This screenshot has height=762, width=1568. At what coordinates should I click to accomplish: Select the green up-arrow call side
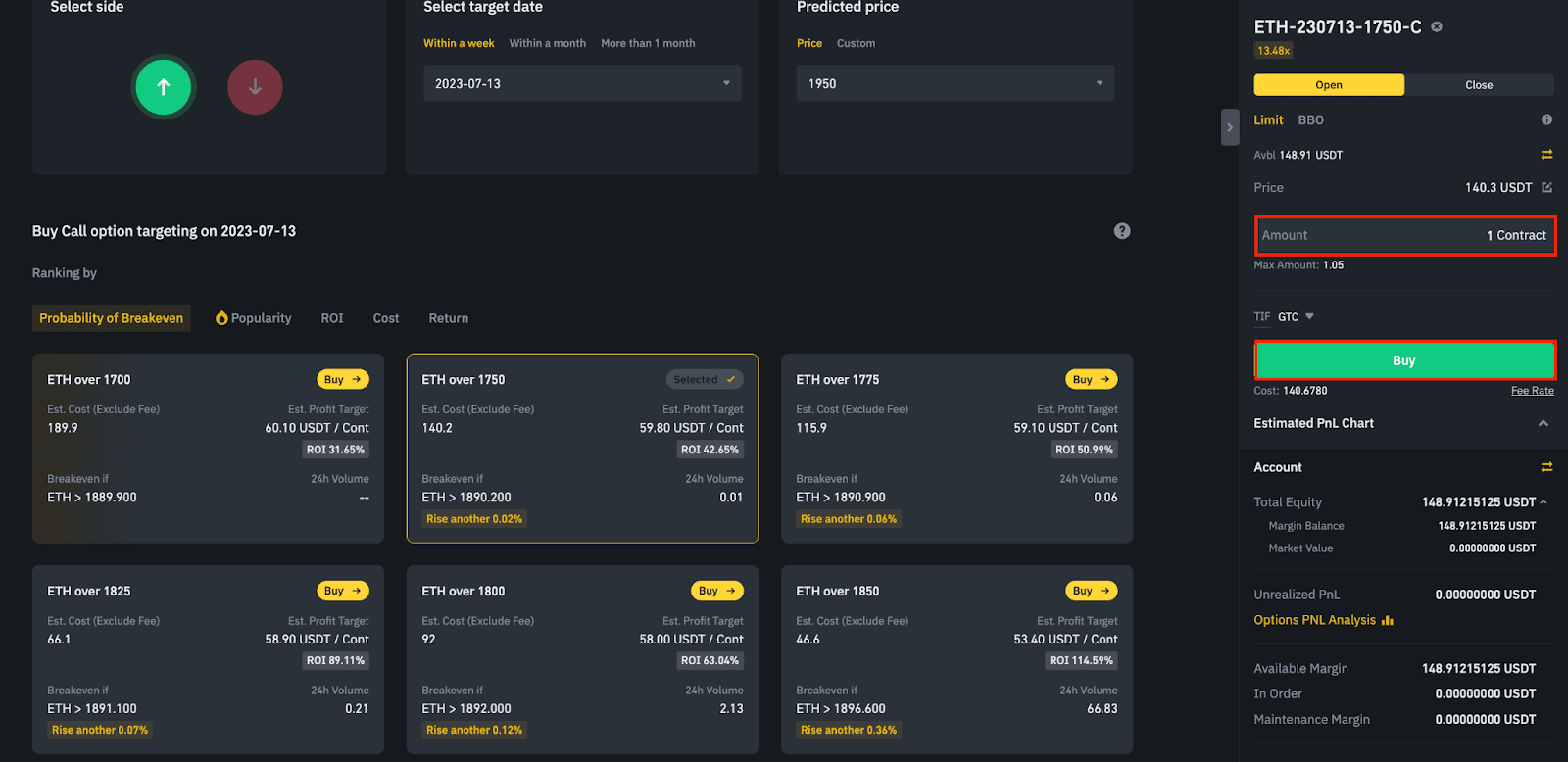point(164,87)
